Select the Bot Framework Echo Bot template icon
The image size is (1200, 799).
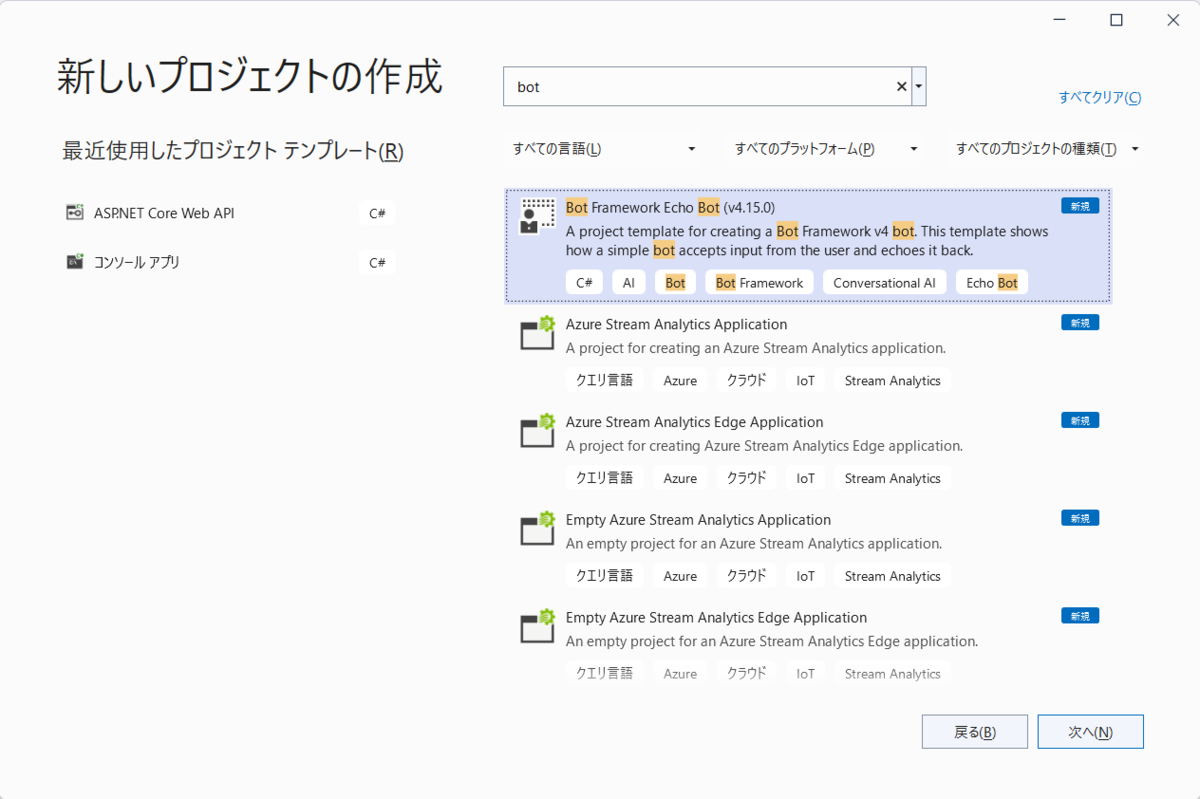pyautogui.click(x=536, y=214)
